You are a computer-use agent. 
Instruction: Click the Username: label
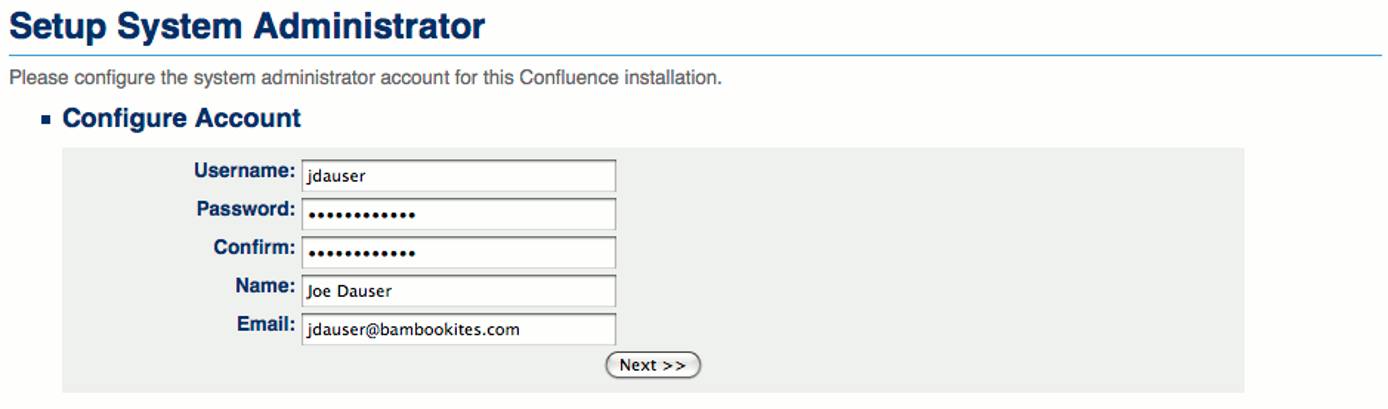[245, 171]
